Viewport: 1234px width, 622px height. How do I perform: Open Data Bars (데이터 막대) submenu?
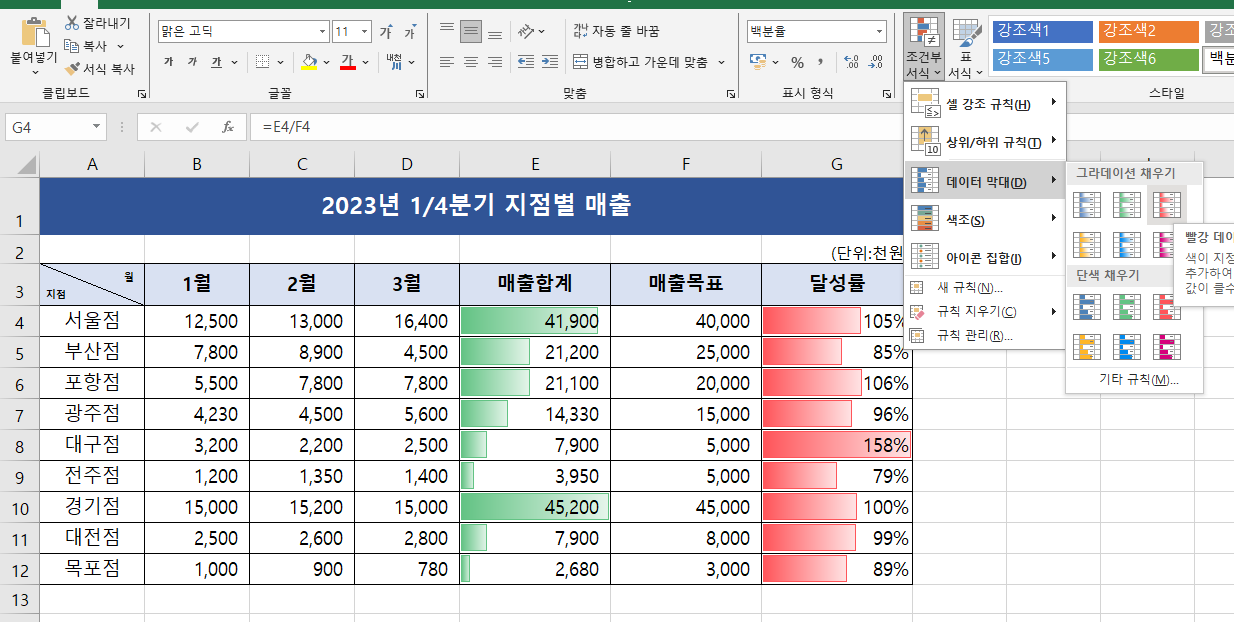click(x=985, y=181)
